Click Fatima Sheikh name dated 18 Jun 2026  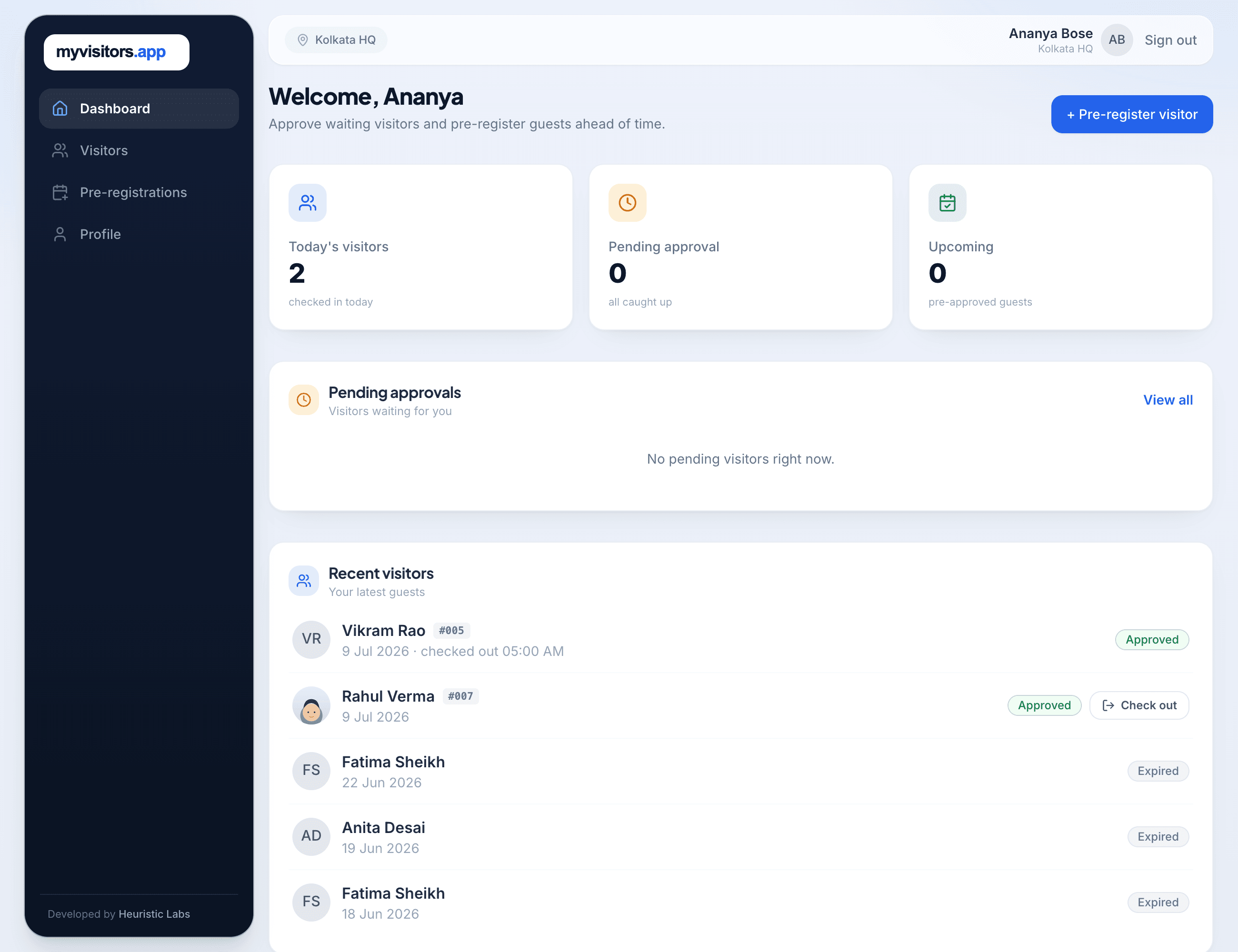click(x=393, y=893)
